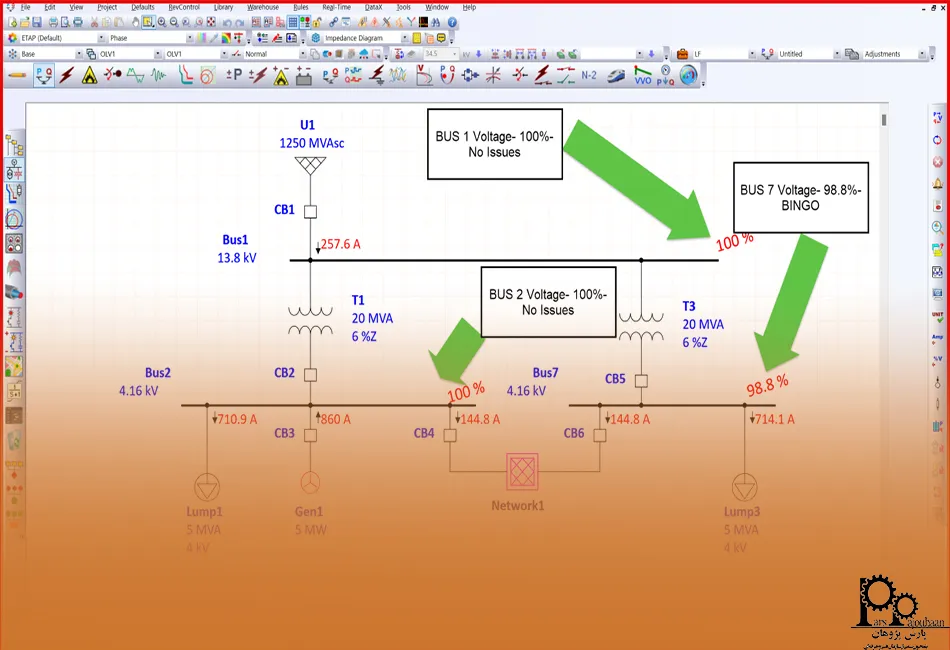The height and width of the screenshot is (650, 950).
Task: Select the Battery Sizing mode icon
Action: 304,75
